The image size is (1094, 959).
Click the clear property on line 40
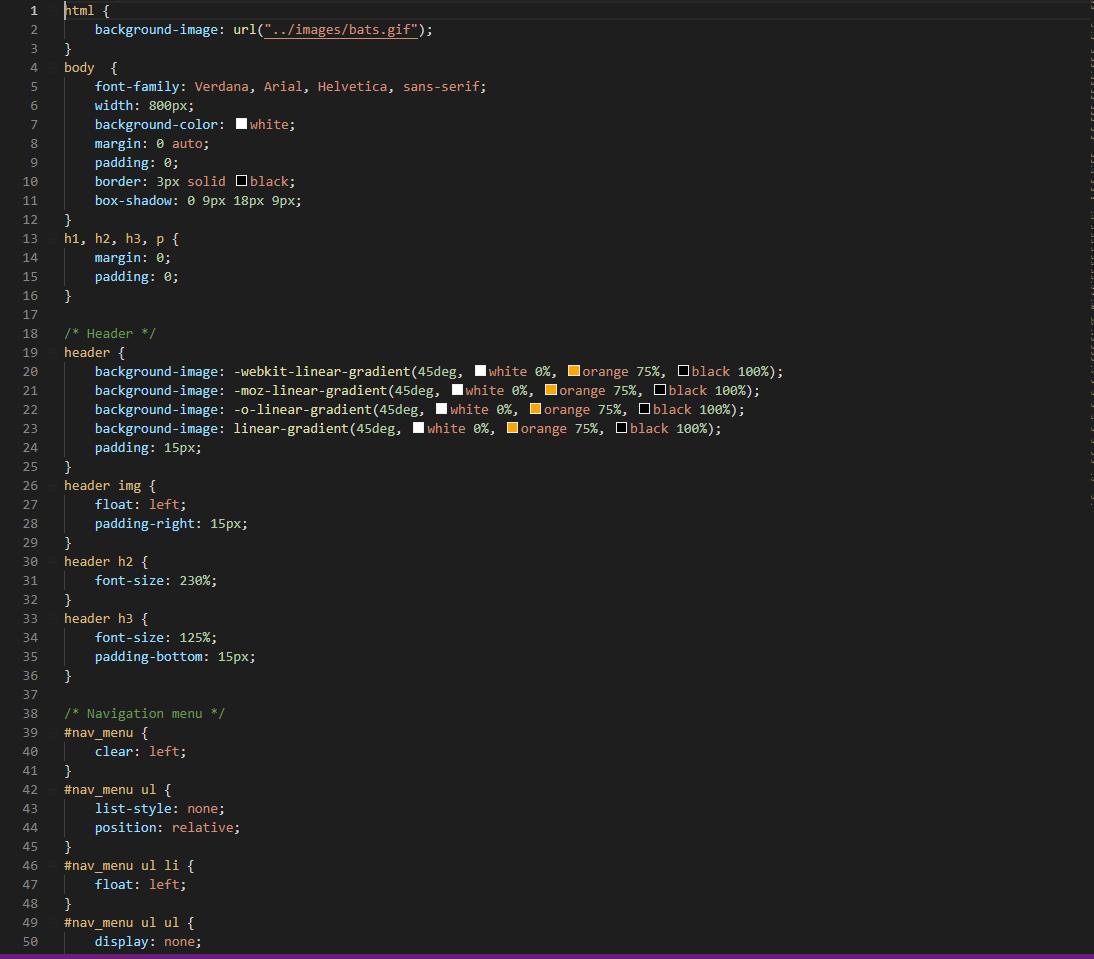click(x=114, y=751)
